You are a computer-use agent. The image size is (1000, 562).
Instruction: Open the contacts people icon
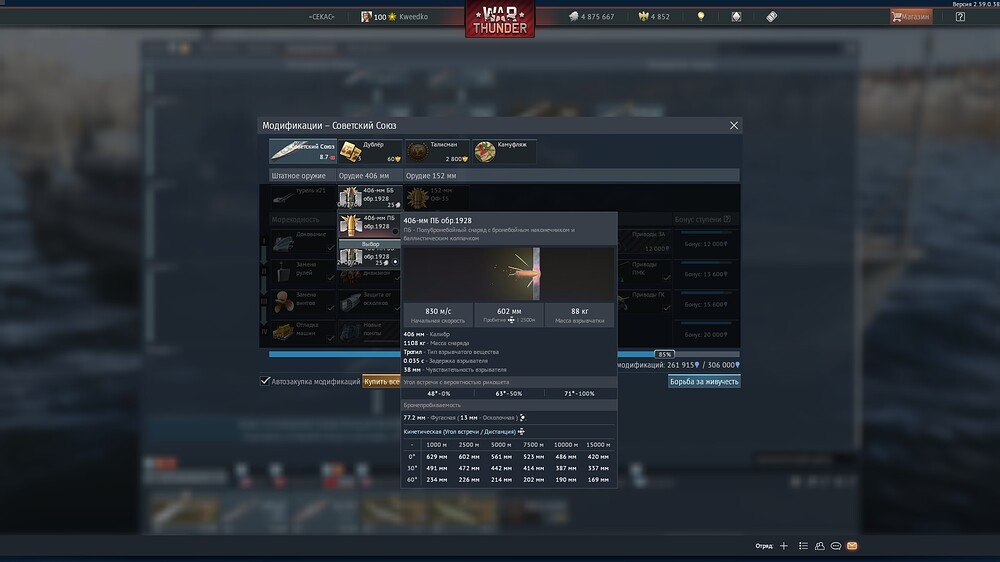click(x=820, y=546)
